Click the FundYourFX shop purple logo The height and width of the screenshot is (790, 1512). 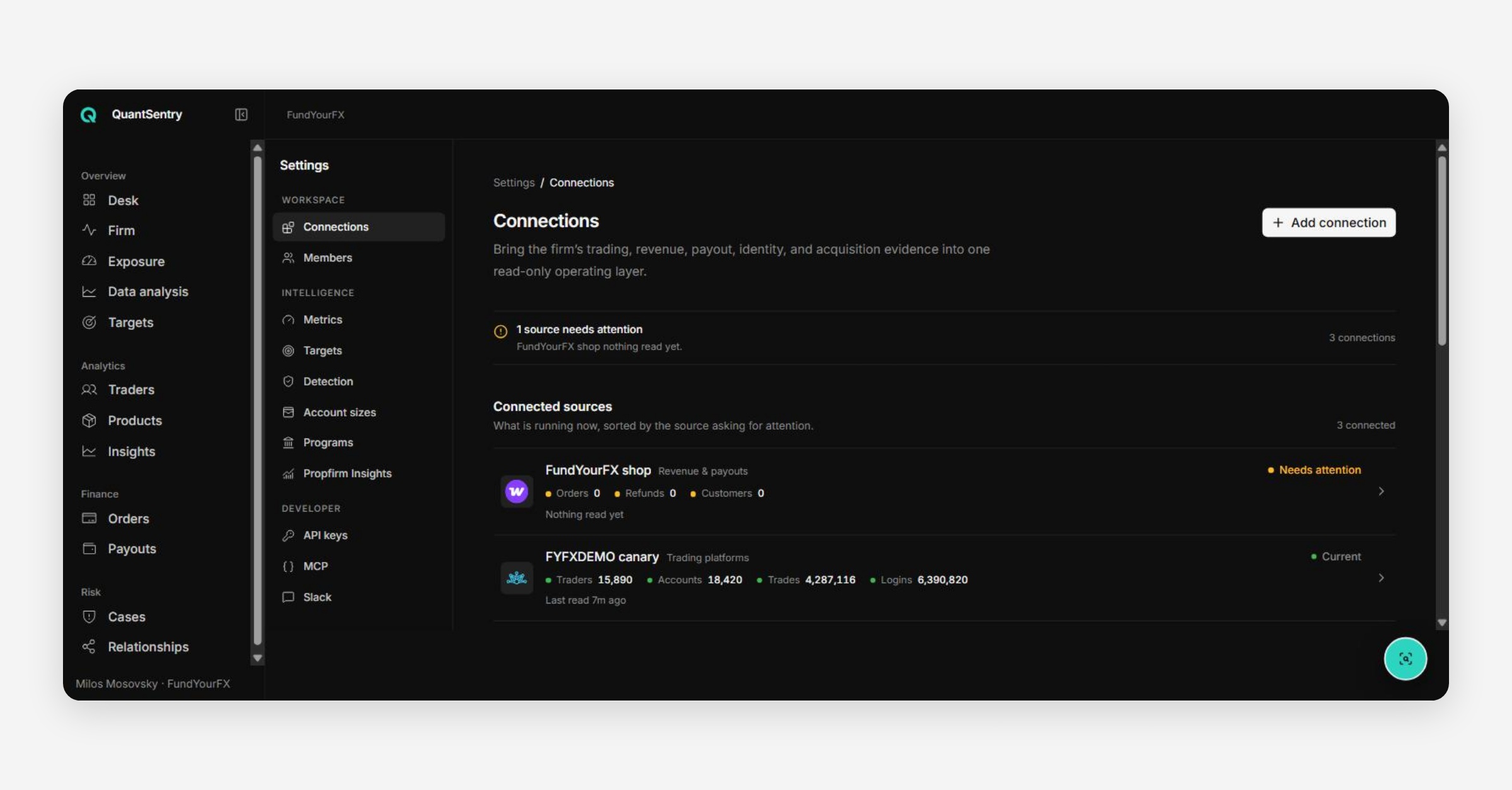point(517,491)
